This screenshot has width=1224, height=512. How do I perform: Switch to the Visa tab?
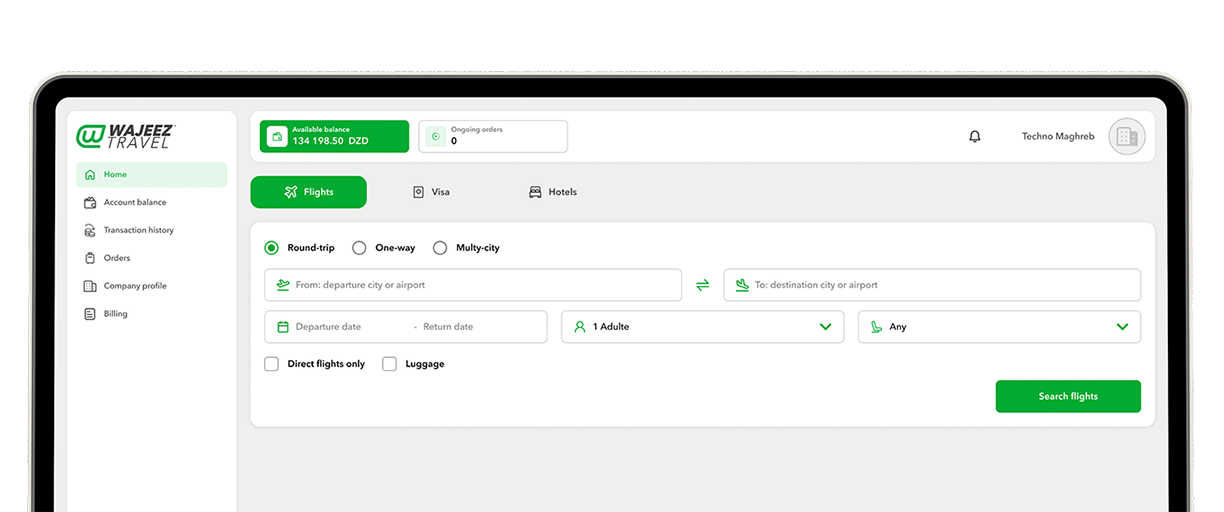pyautogui.click(x=432, y=192)
